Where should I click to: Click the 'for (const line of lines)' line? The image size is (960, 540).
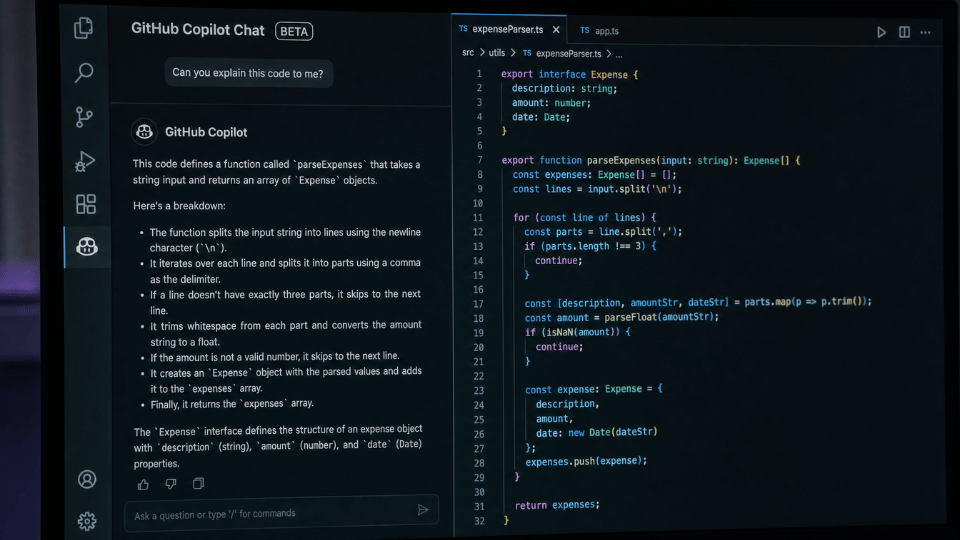pyautogui.click(x=585, y=217)
